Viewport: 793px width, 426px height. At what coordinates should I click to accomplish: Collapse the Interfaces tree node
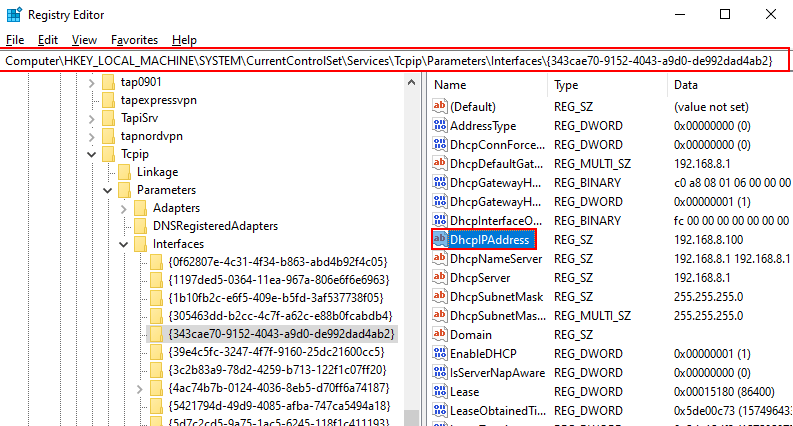tap(123, 244)
